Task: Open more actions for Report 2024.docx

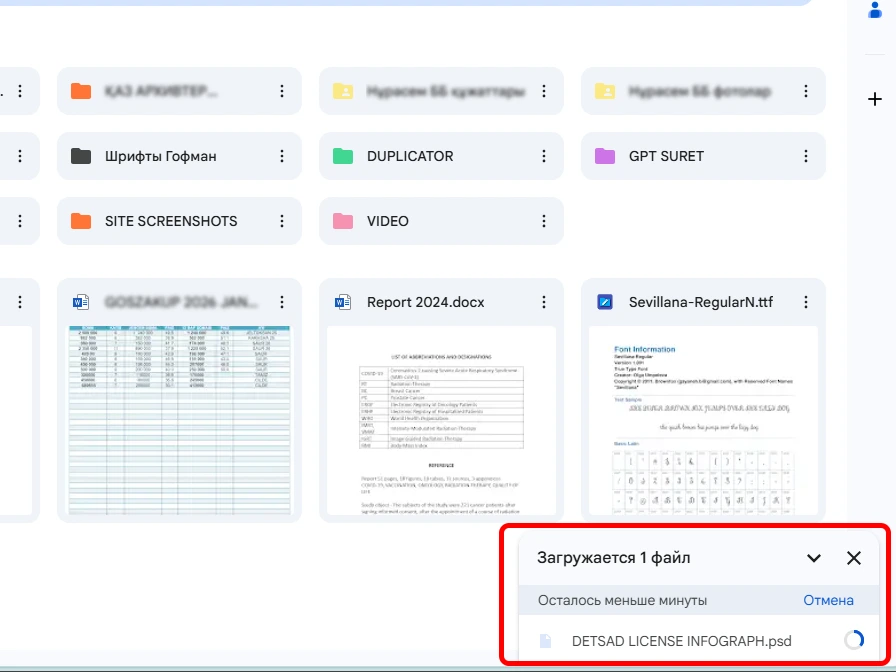Action: 543,302
